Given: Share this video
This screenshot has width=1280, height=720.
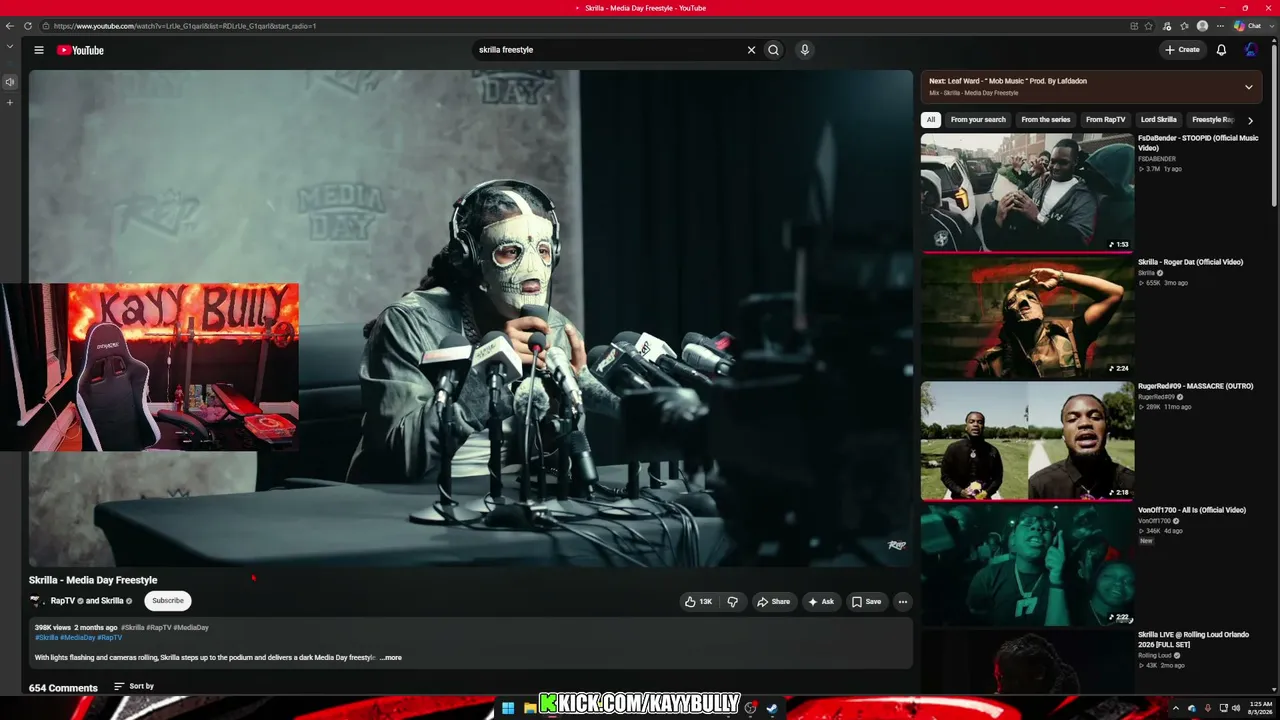Looking at the screenshot, I should (773, 602).
